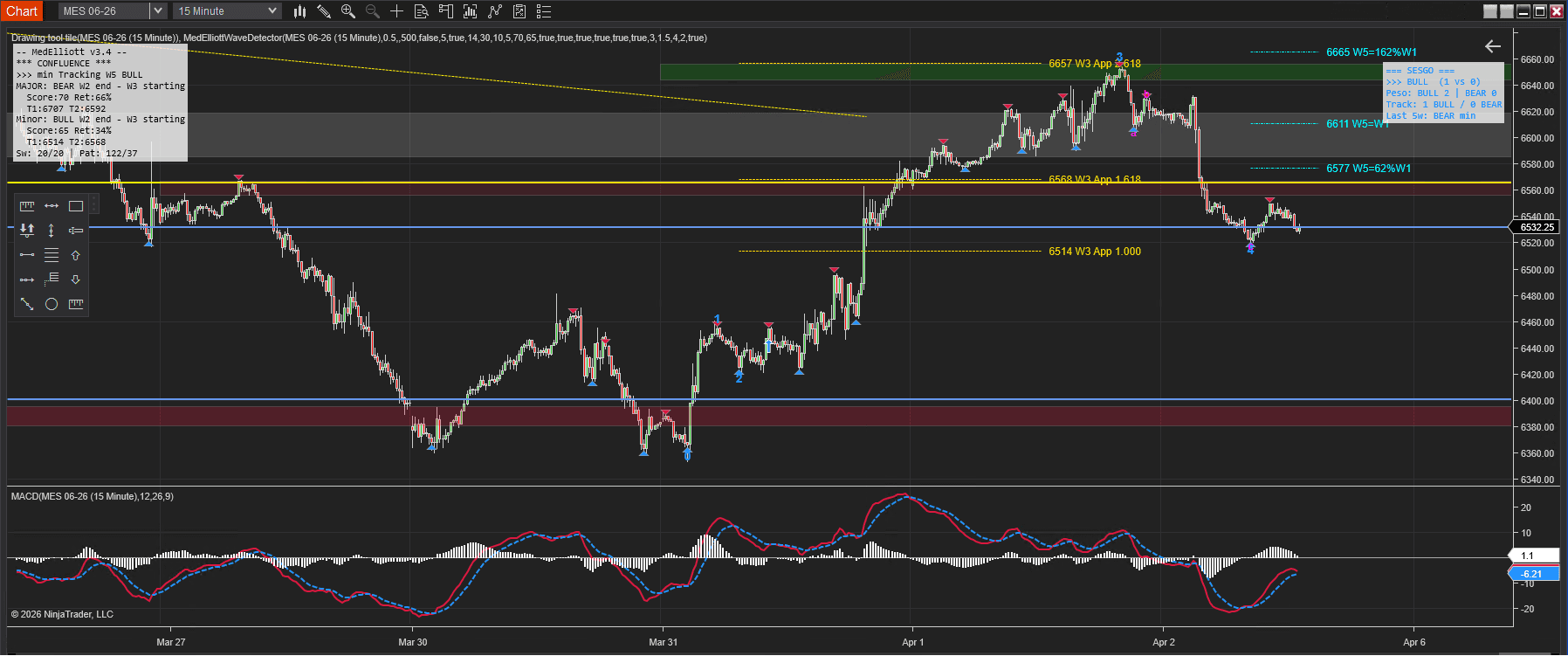Select the '6611 W5=W1' label
Screen dimensions: 1568x656
[x=1358, y=124]
